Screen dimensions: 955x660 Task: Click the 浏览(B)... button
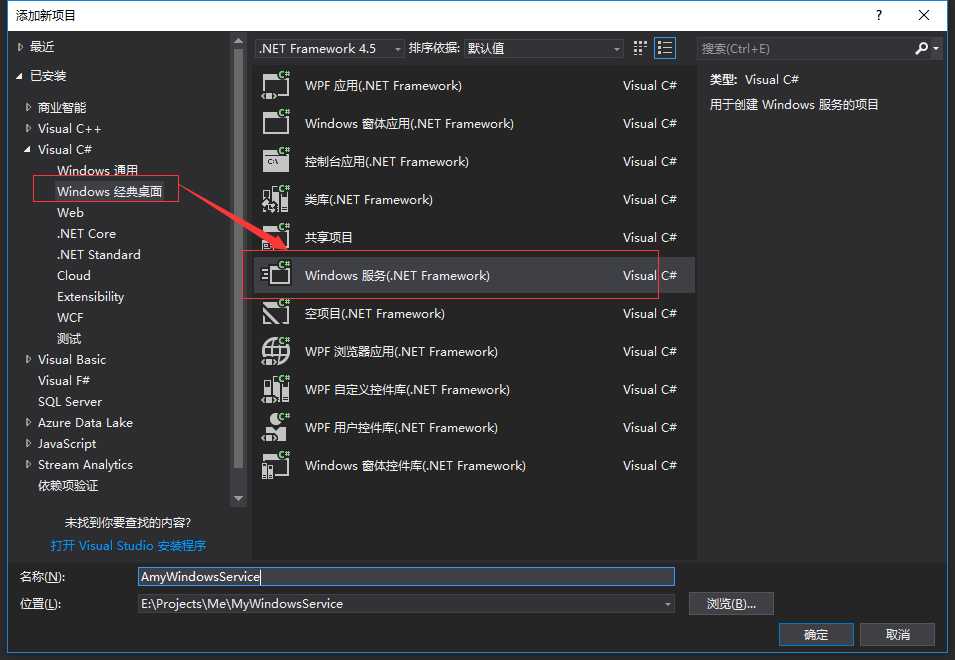pyautogui.click(x=731, y=603)
